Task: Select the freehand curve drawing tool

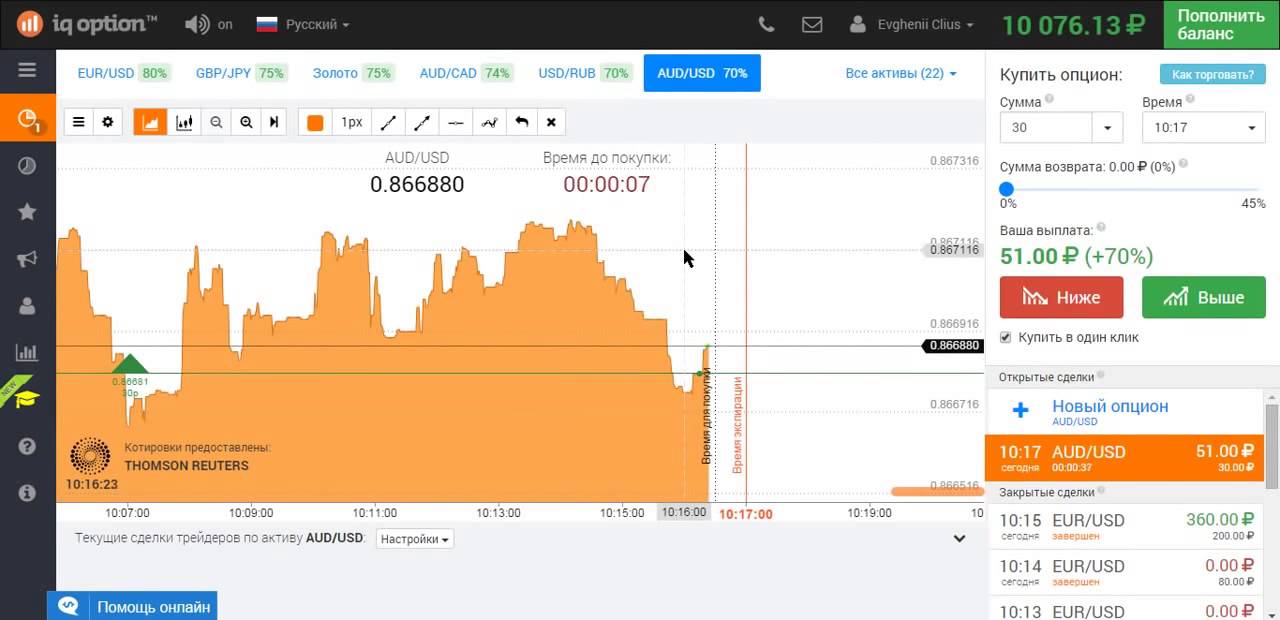Action: coord(489,122)
